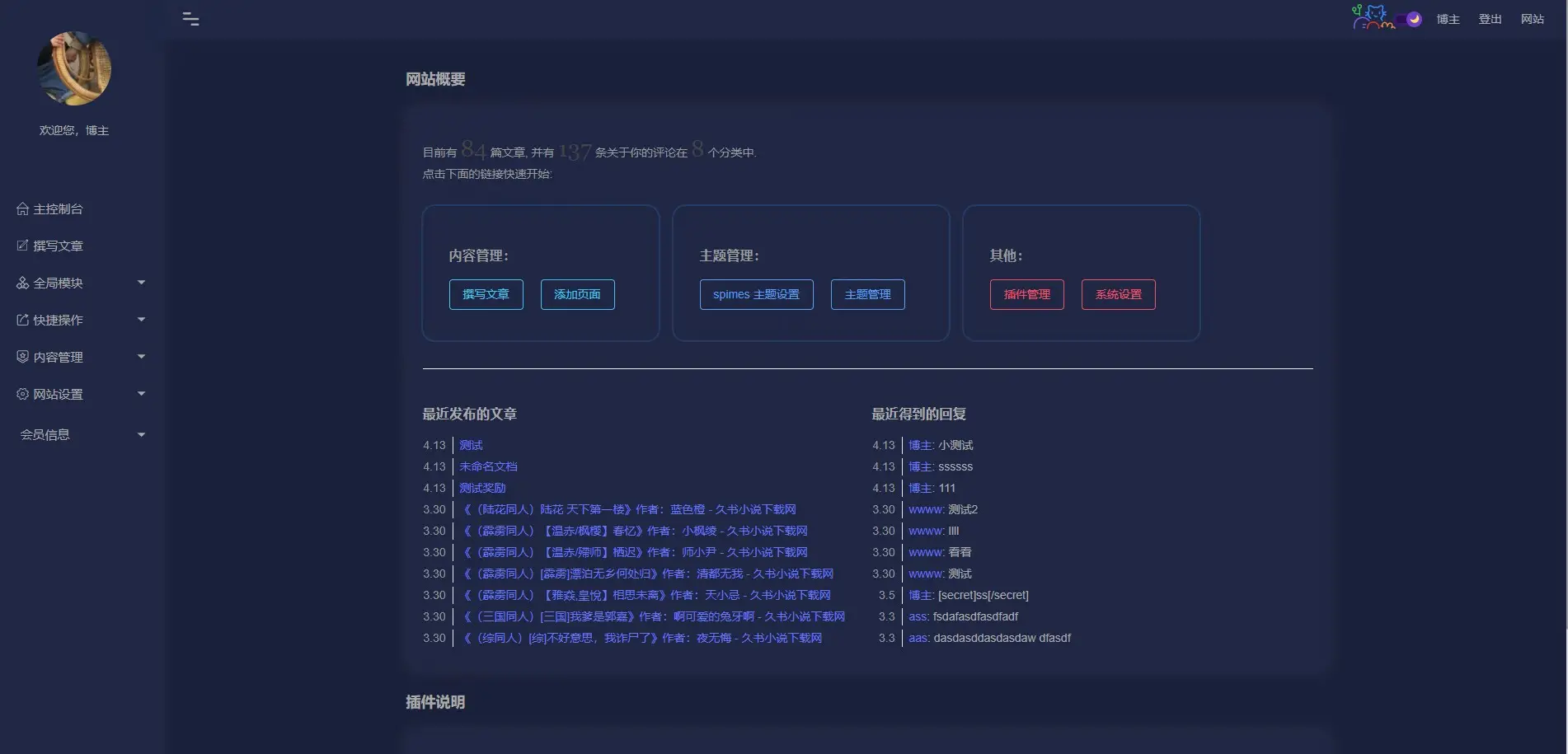Click the 系统设置 button
Image resolution: width=1568 pixels, height=754 pixels.
(x=1118, y=293)
